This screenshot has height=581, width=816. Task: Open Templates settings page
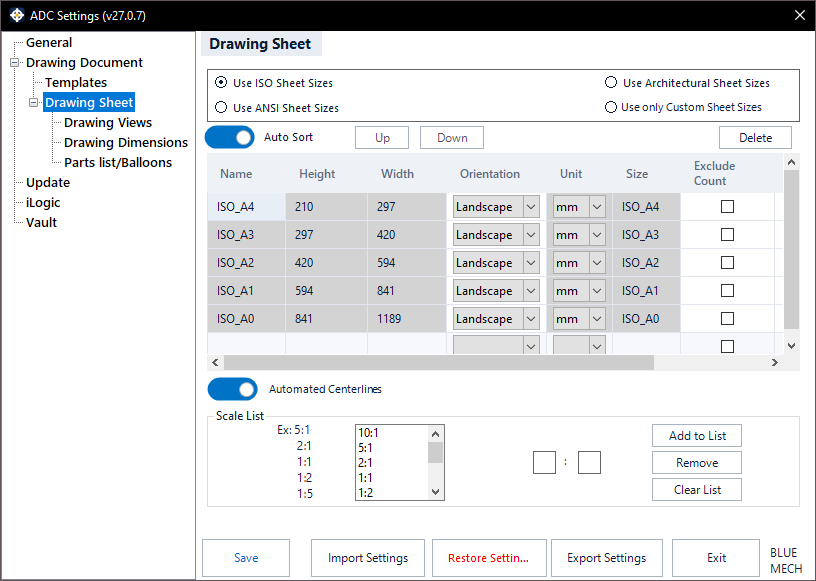tap(75, 82)
